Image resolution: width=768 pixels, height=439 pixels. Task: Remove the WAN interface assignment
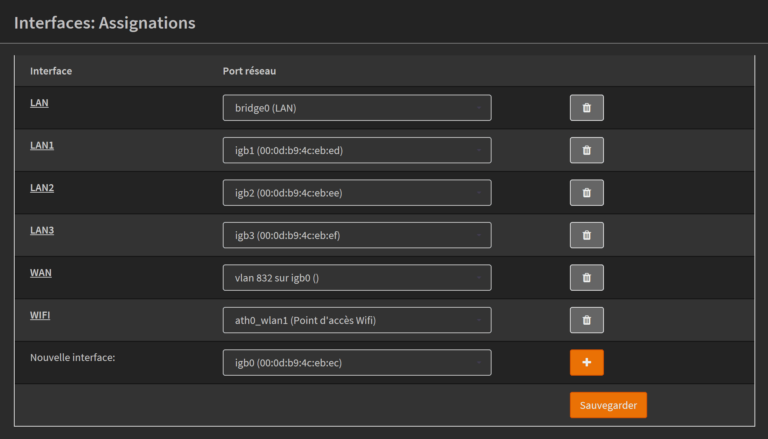(x=586, y=278)
